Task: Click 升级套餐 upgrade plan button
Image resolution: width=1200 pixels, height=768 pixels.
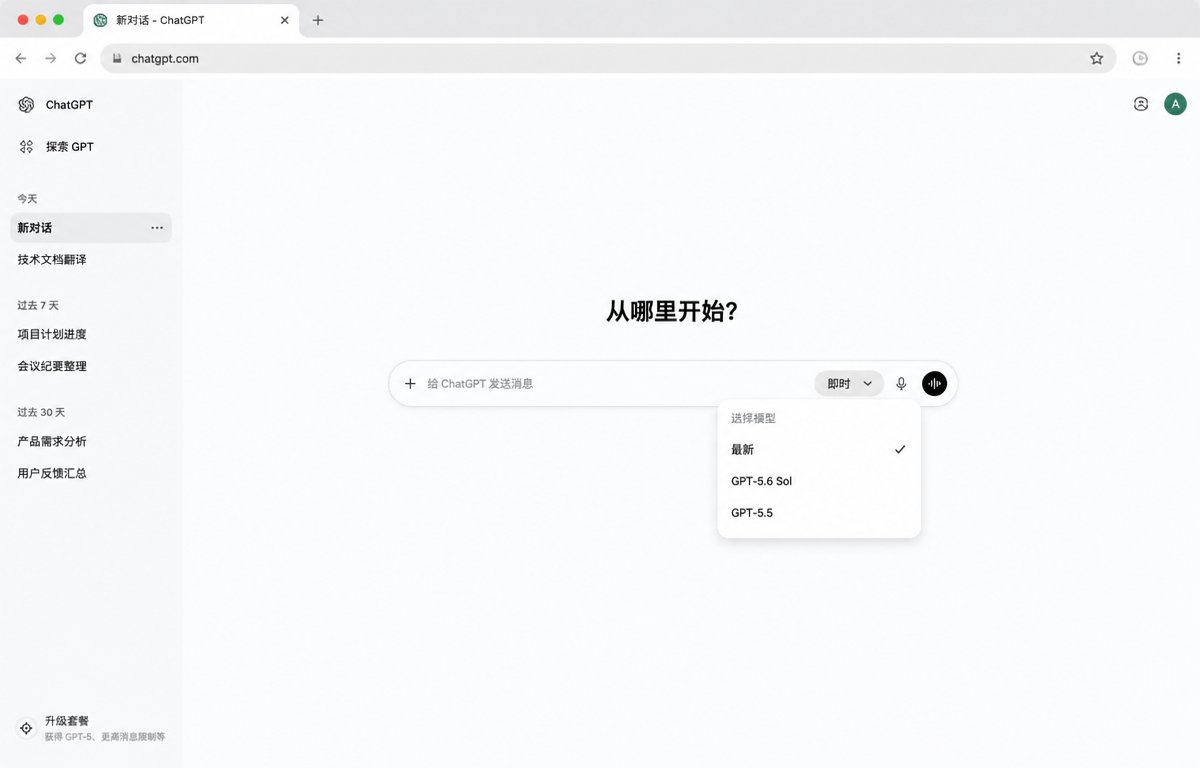Action: click(x=91, y=728)
